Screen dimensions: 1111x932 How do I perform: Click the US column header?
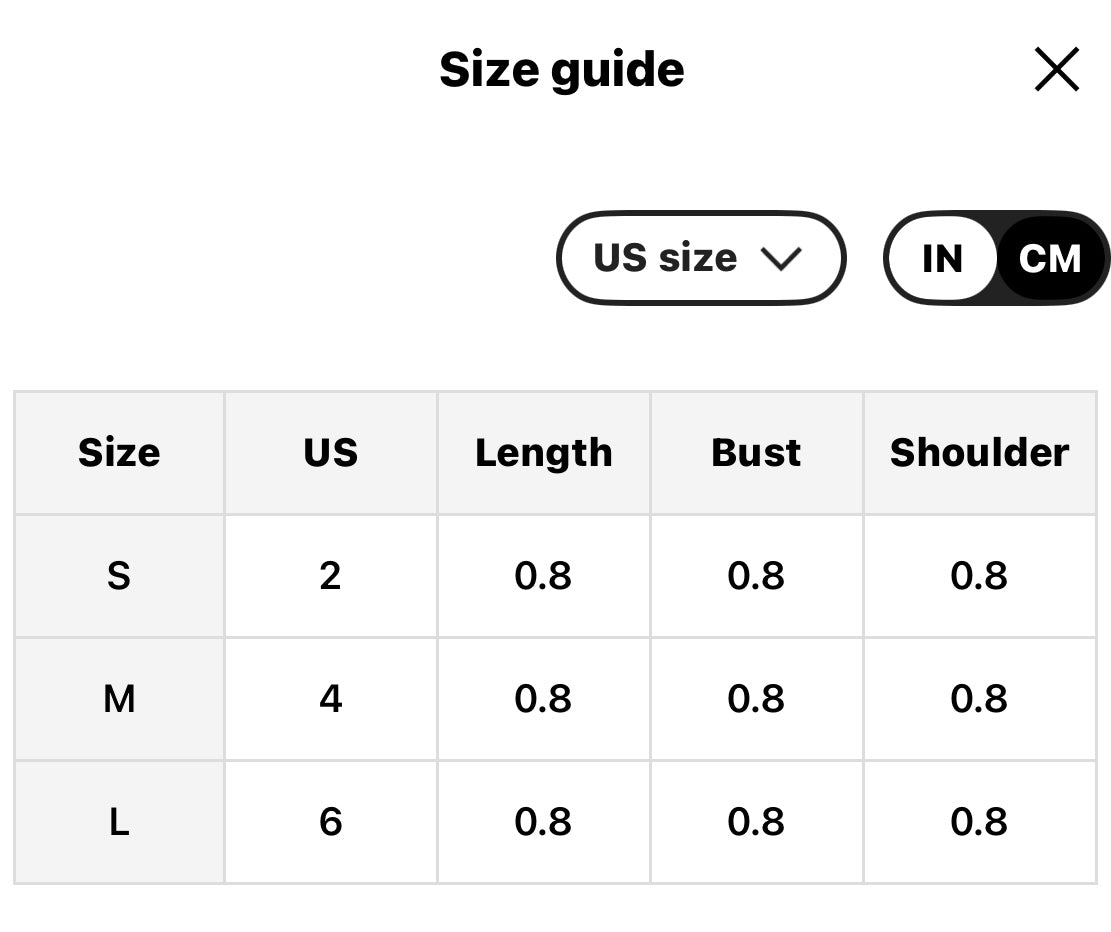[330, 453]
